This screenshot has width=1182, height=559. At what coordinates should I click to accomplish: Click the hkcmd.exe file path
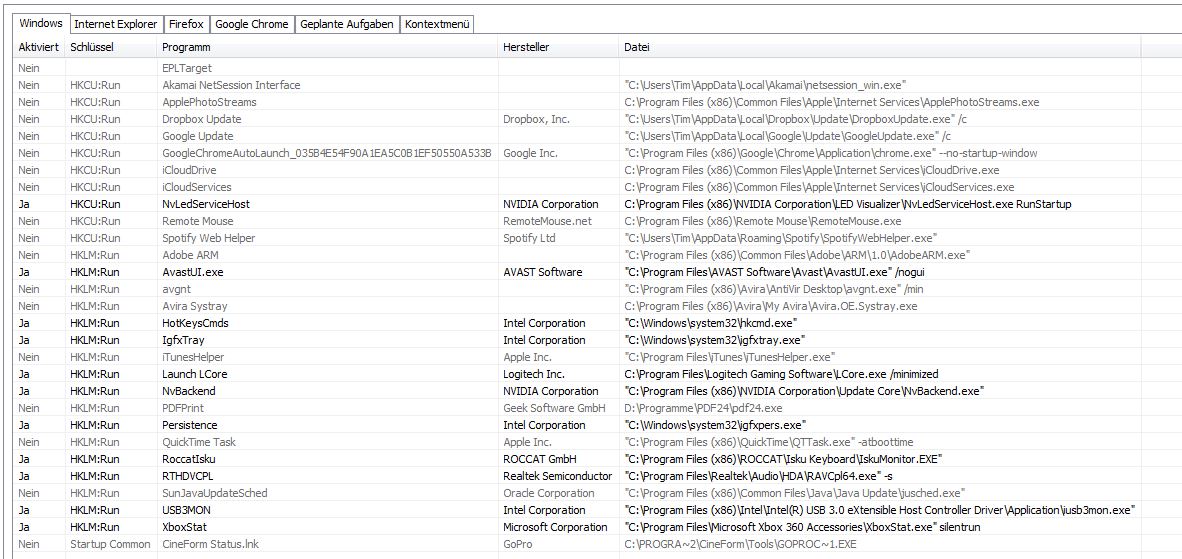coord(712,323)
